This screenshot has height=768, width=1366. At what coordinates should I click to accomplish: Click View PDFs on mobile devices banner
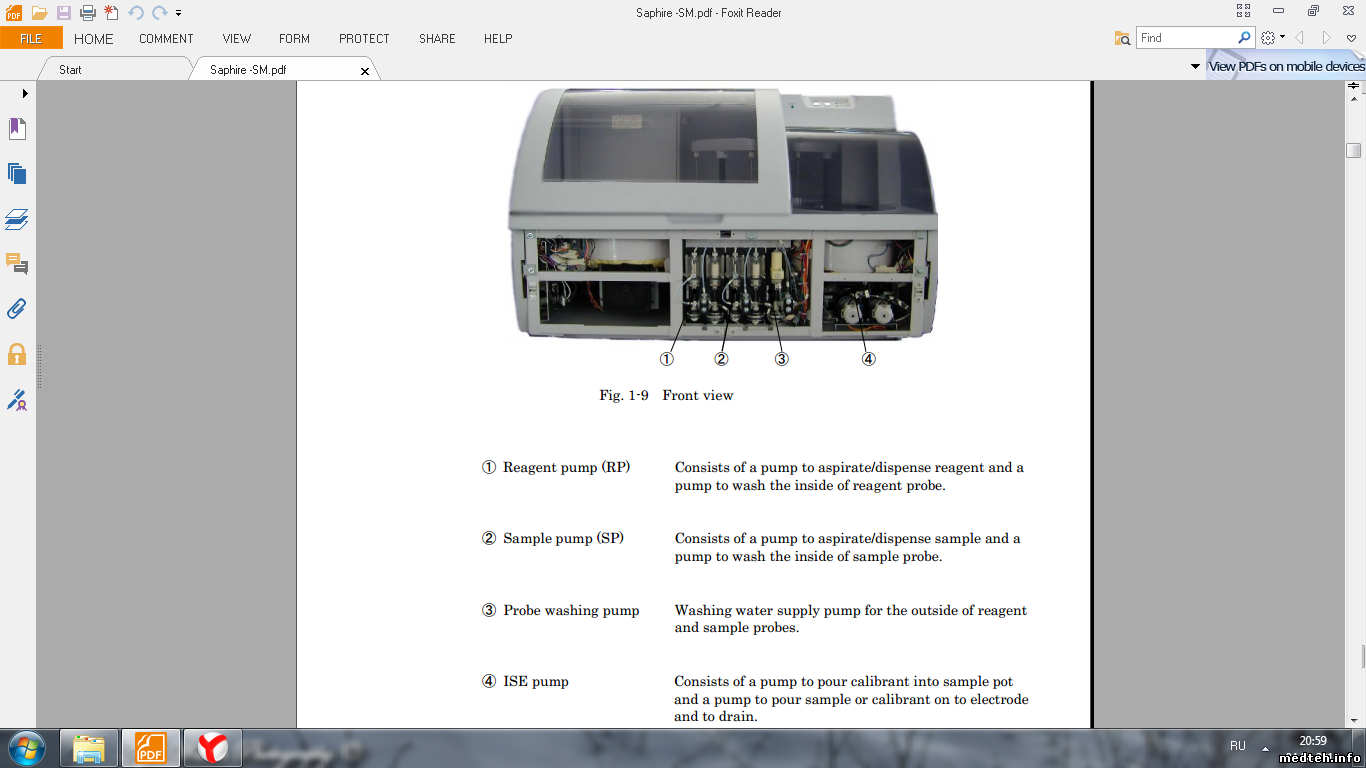pyautogui.click(x=1286, y=67)
